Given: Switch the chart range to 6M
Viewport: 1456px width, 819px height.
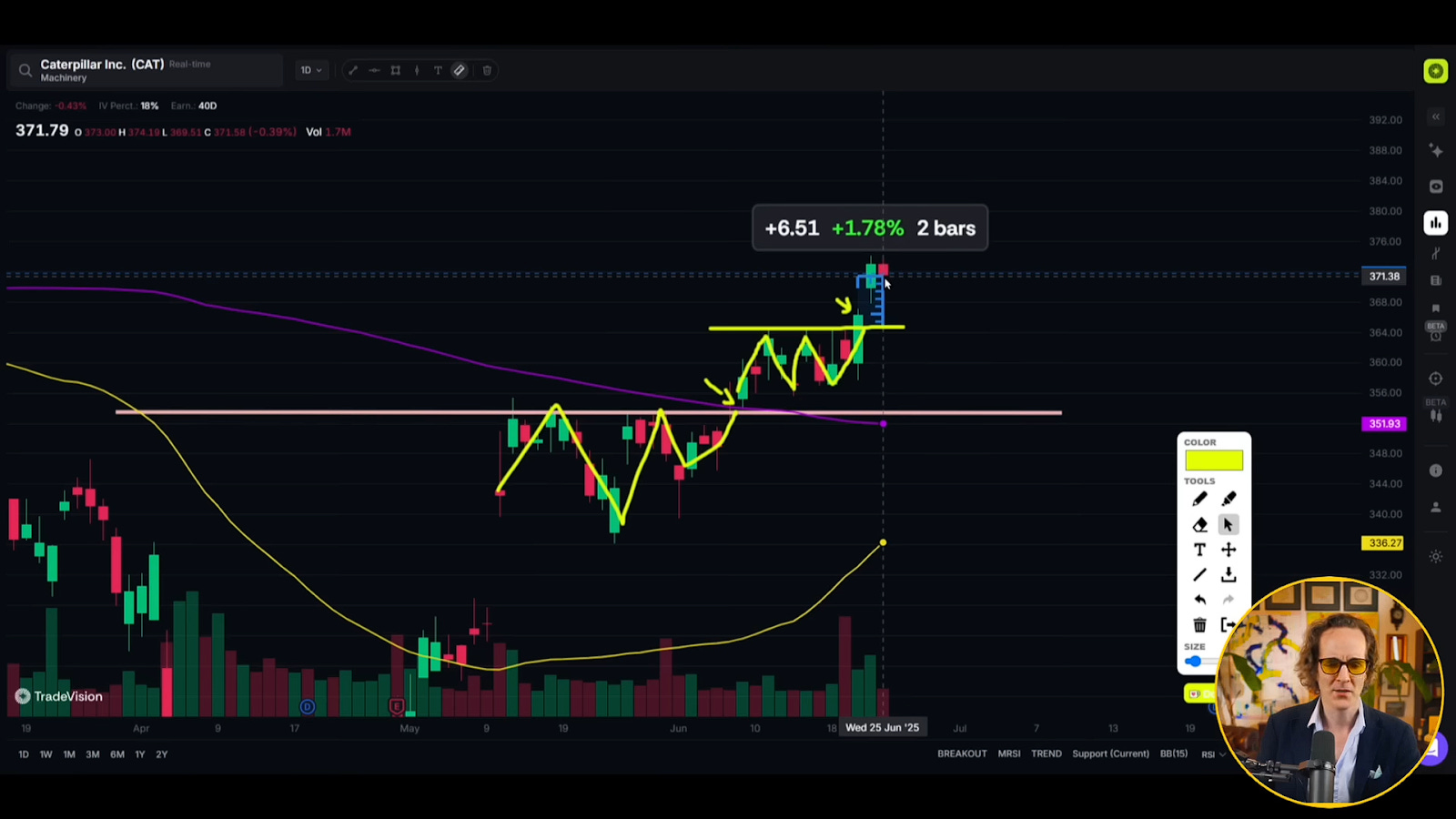Looking at the screenshot, I should [117, 754].
